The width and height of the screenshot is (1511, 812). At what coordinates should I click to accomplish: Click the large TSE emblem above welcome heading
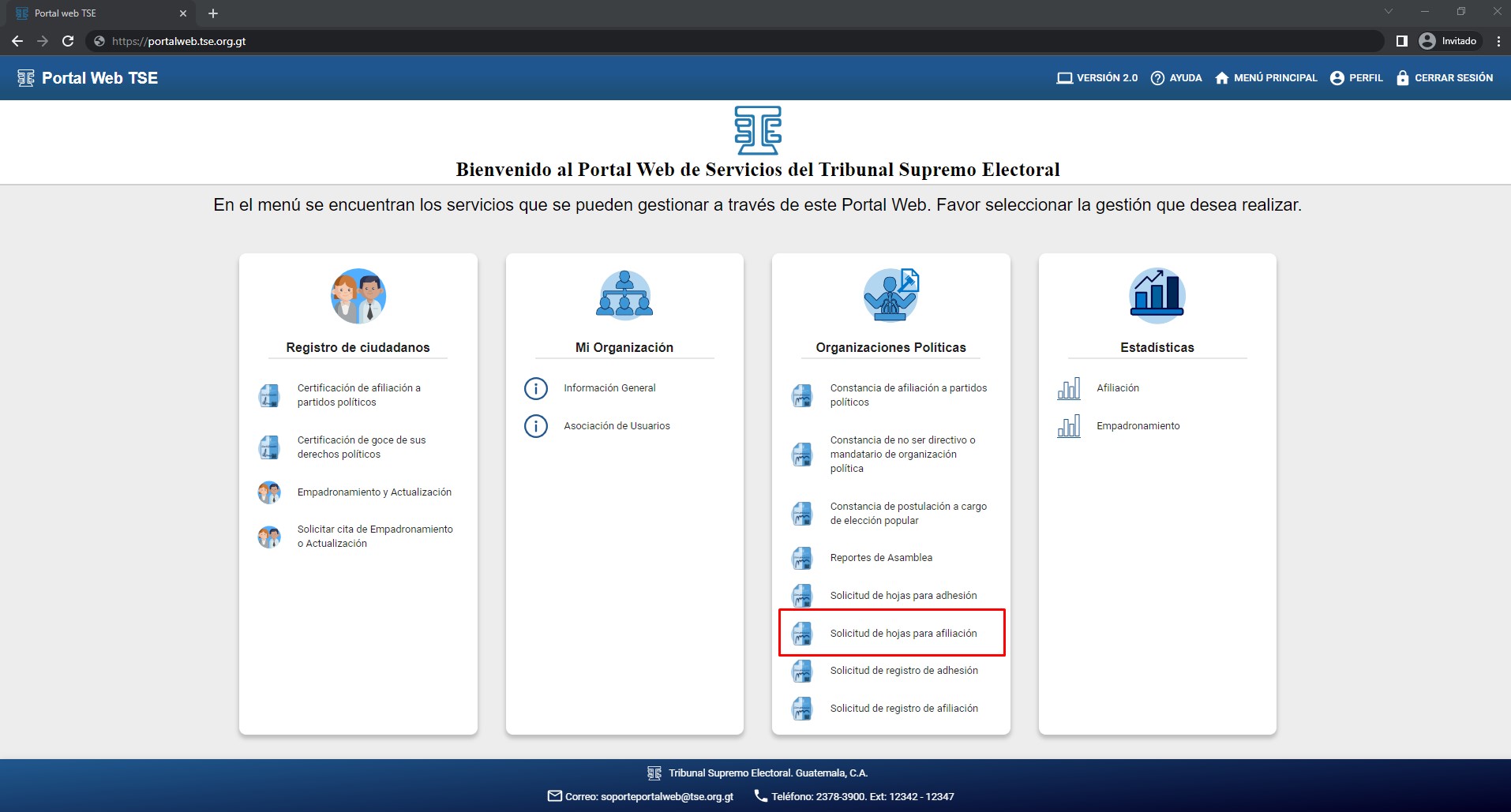click(758, 130)
